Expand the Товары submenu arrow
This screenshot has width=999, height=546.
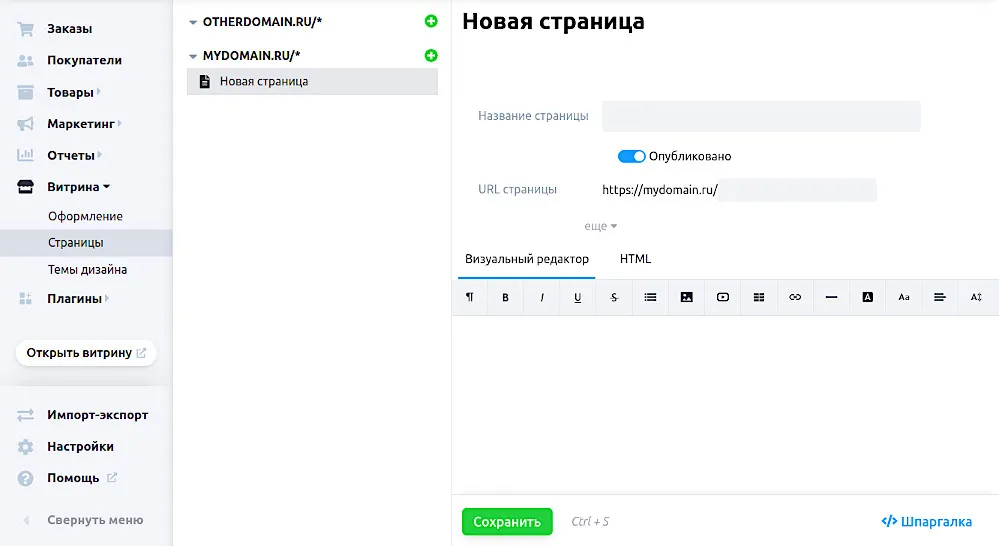click(x=99, y=92)
